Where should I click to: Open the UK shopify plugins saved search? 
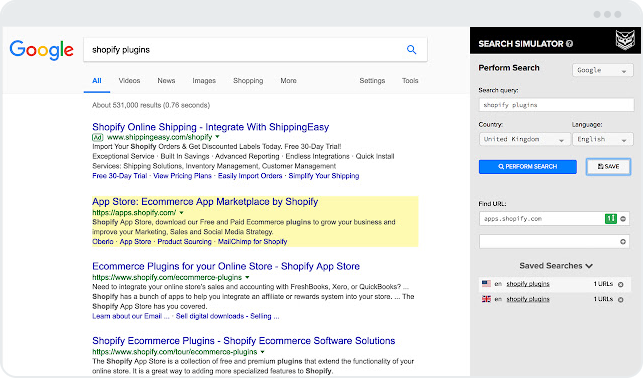(x=528, y=299)
